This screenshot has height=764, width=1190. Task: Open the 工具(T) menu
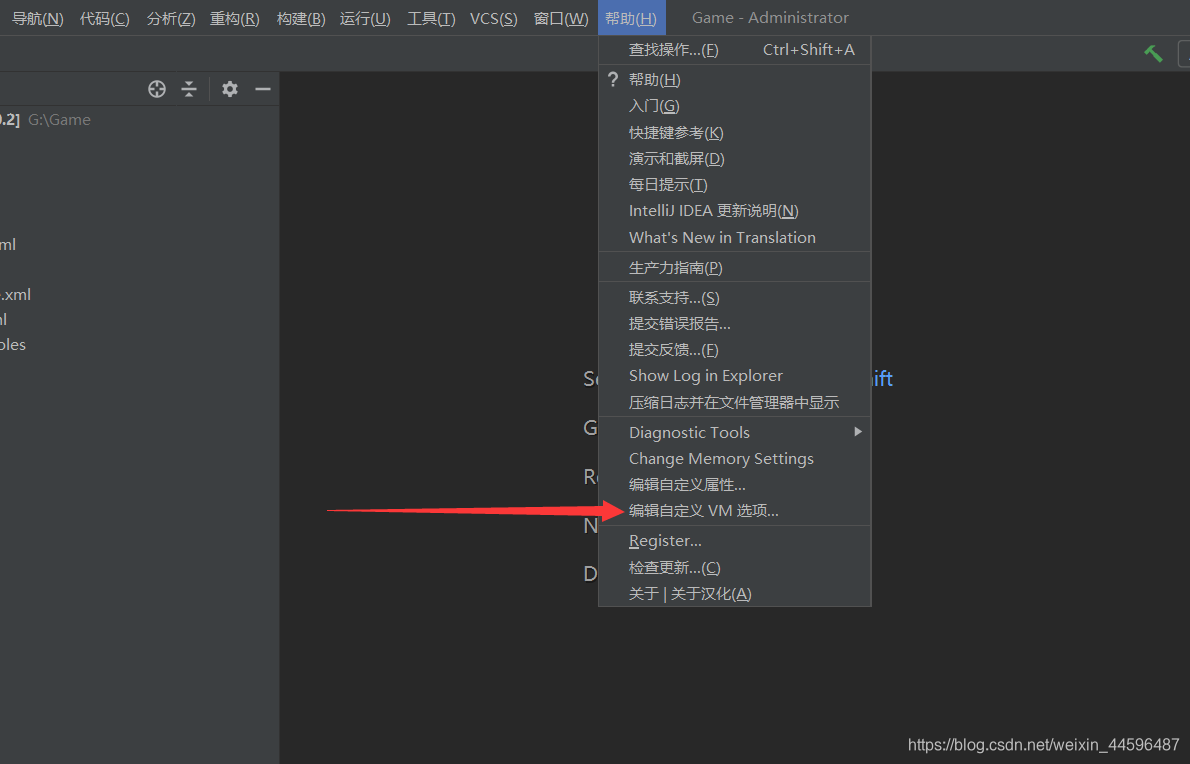tap(431, 18)
